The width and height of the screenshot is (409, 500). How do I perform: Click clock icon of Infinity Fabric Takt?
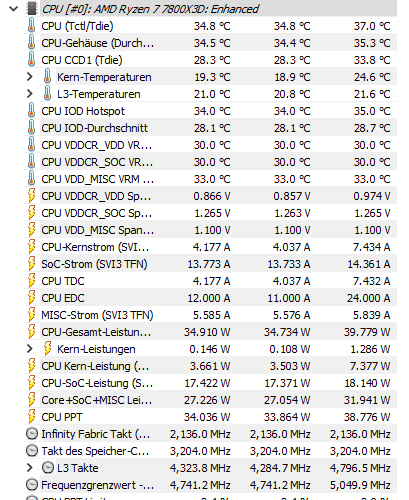[32, 434]
